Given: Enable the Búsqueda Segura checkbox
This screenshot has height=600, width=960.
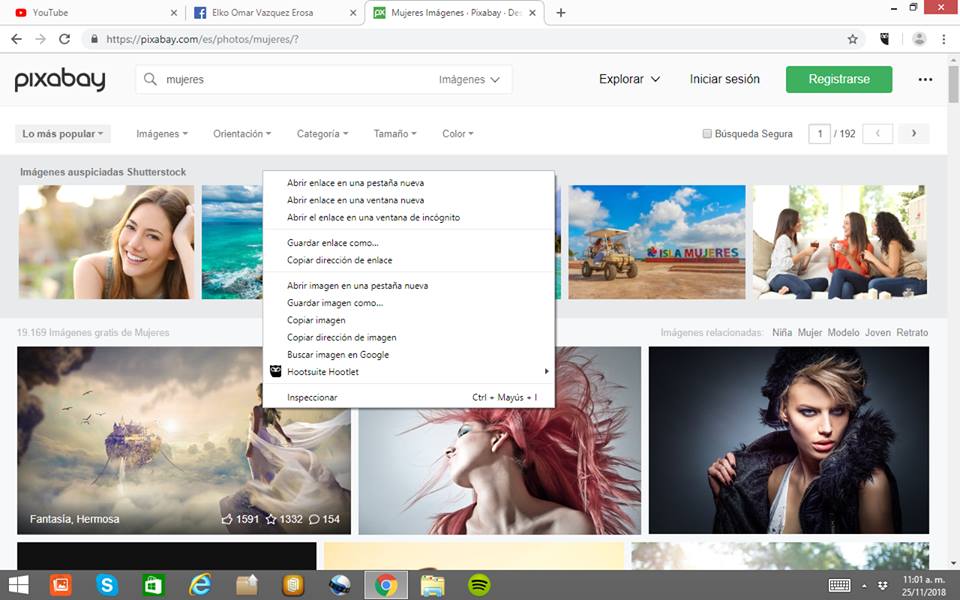Looking at the screenshot, I should click(707, 134).
